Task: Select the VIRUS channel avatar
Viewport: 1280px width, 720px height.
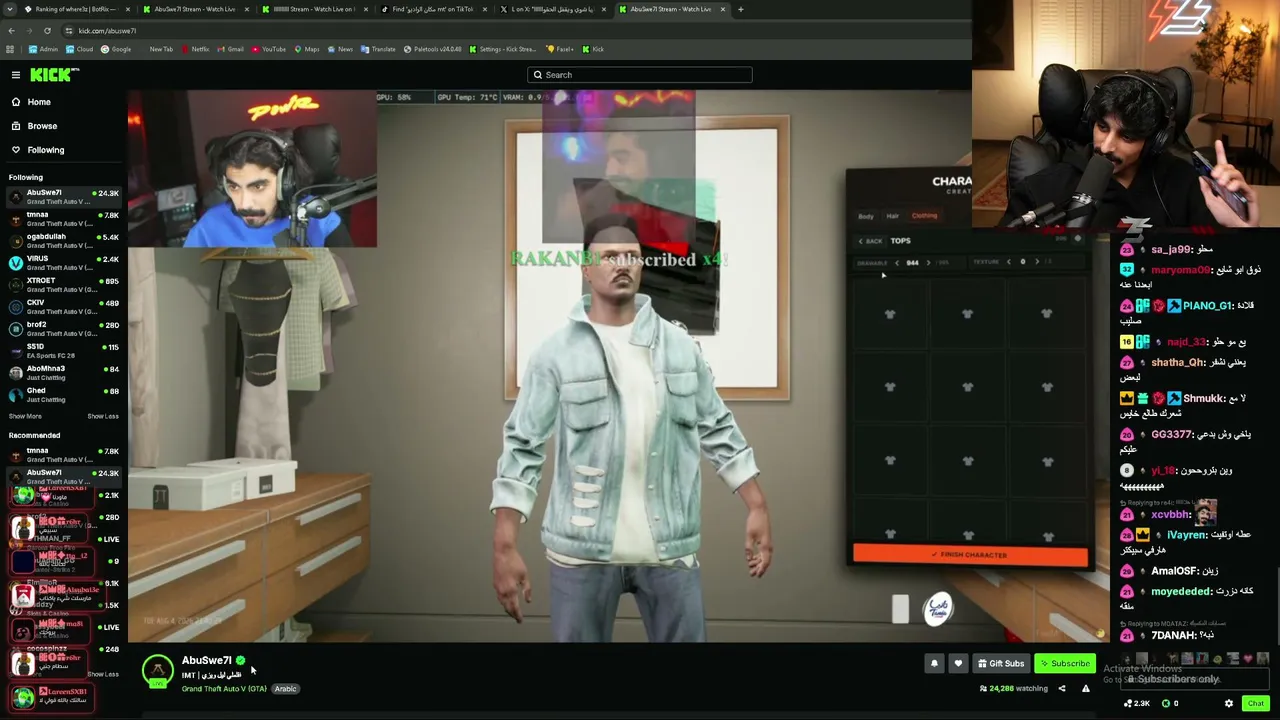Action: pos(15,263)
